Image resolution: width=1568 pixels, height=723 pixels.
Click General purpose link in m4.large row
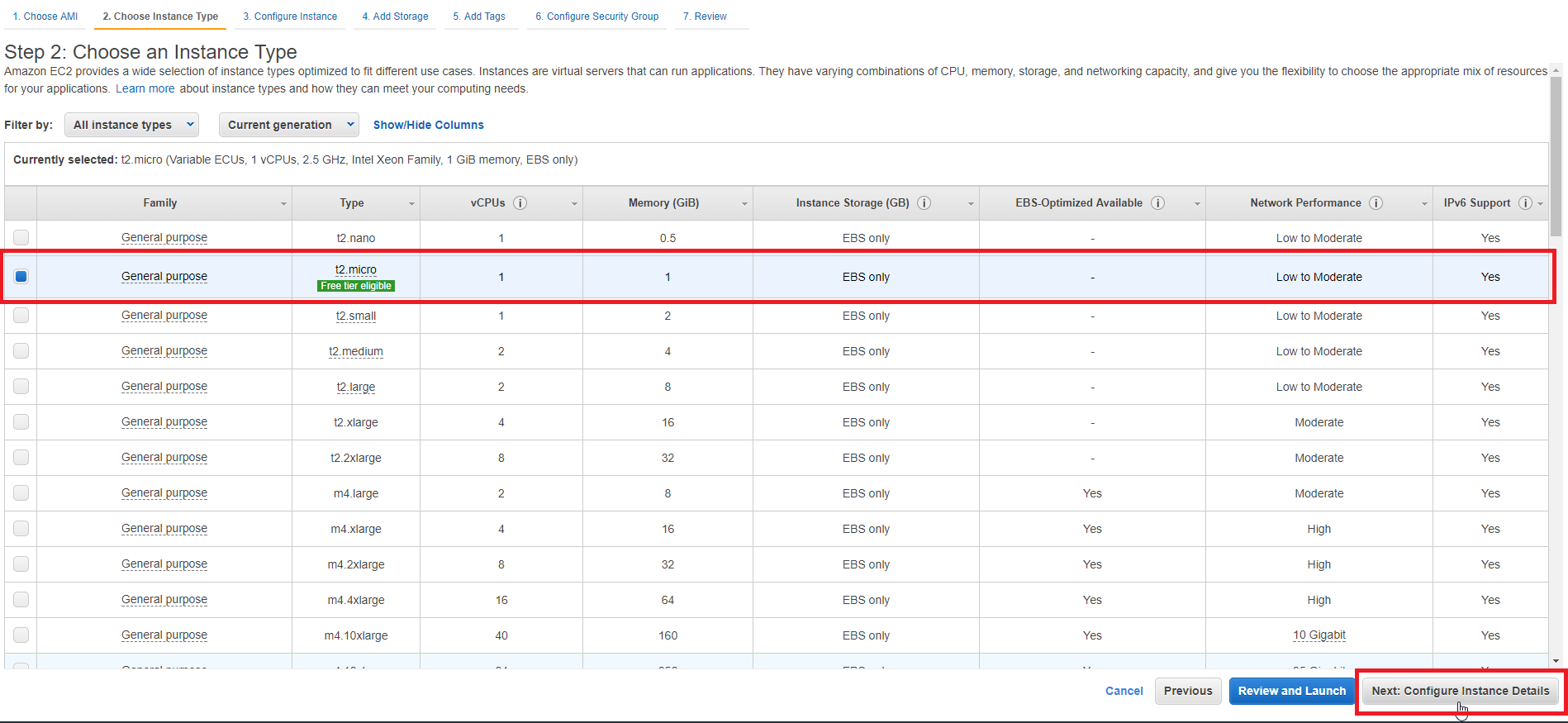164,492
